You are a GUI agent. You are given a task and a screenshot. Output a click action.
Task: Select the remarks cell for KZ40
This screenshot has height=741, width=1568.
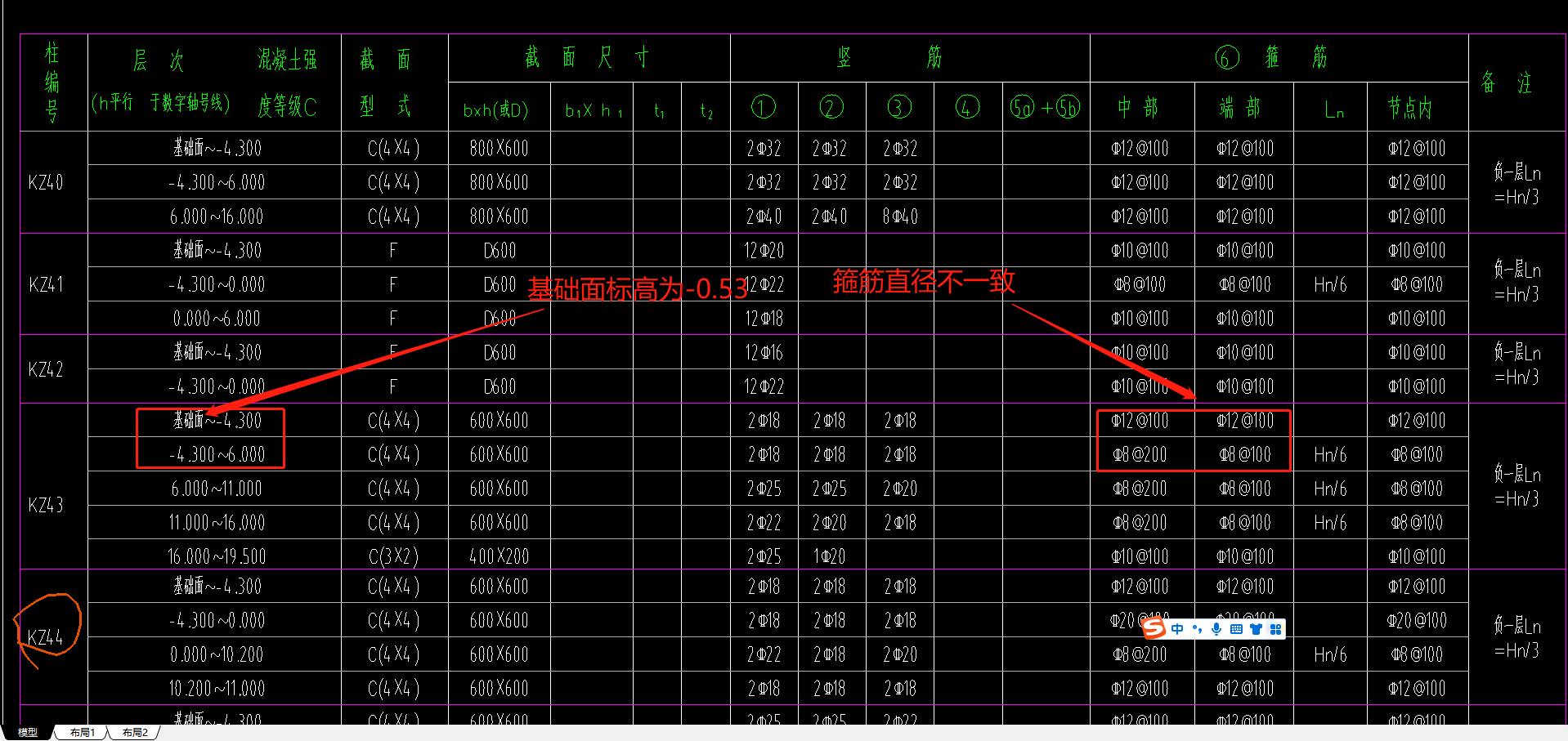(1516, 184)
